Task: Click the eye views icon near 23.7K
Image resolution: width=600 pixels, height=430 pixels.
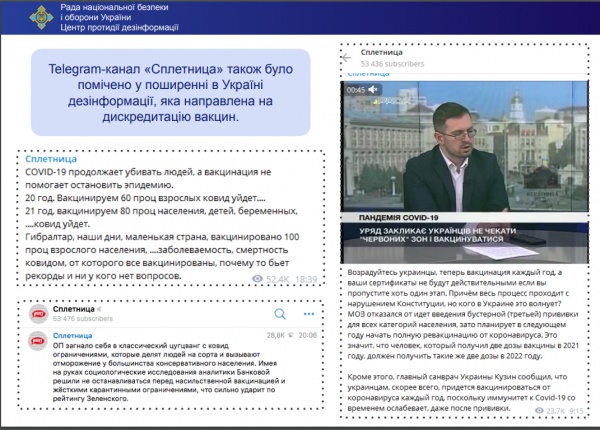Action: [x=539, y=410]
